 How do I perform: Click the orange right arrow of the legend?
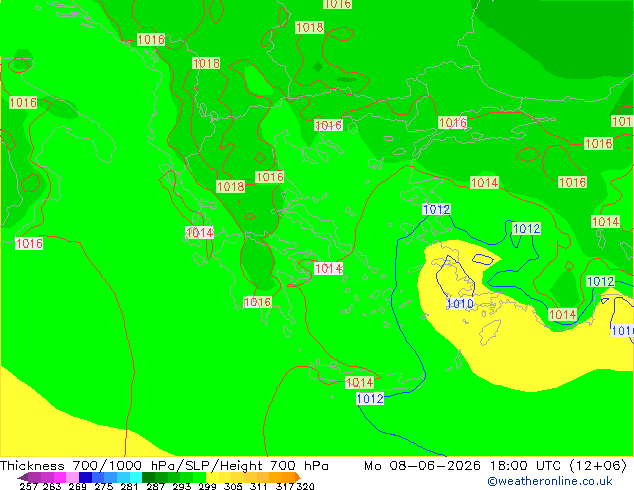[x=298, y=477]
